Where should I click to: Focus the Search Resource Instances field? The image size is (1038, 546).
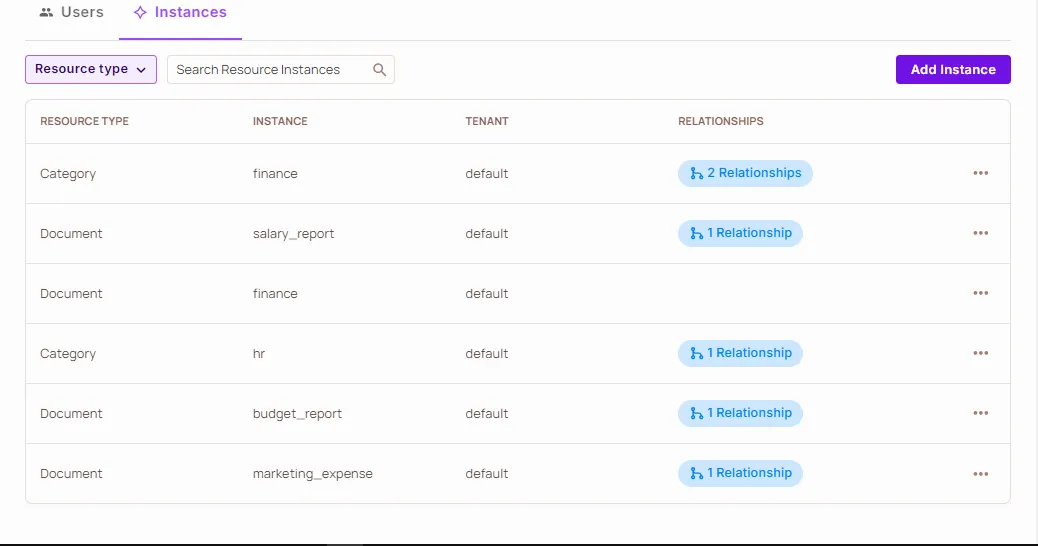point(268,70)
